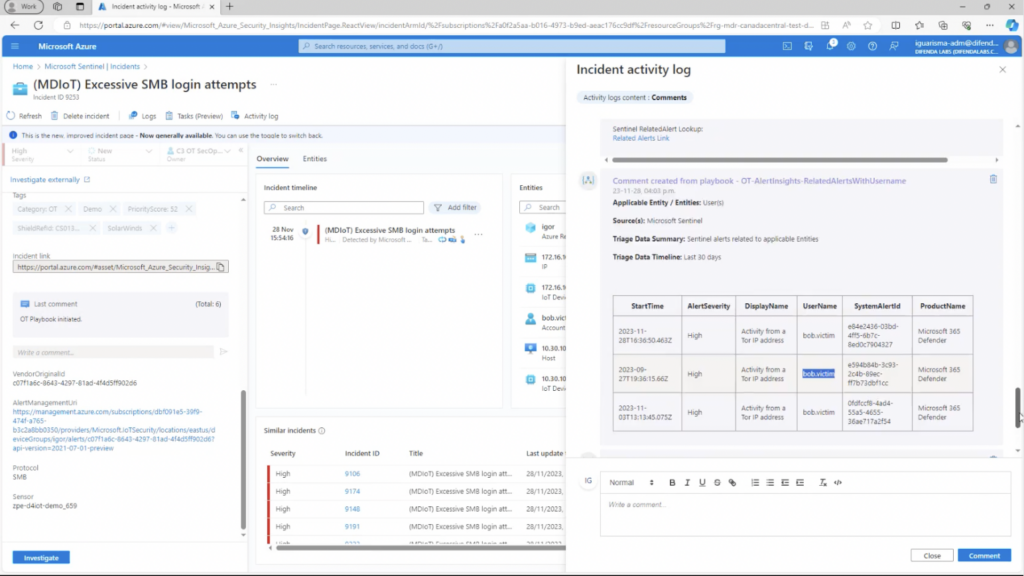Open directories and subscriptions filter icon
This screenshot has height=576, width=1024.
point(808,46)
